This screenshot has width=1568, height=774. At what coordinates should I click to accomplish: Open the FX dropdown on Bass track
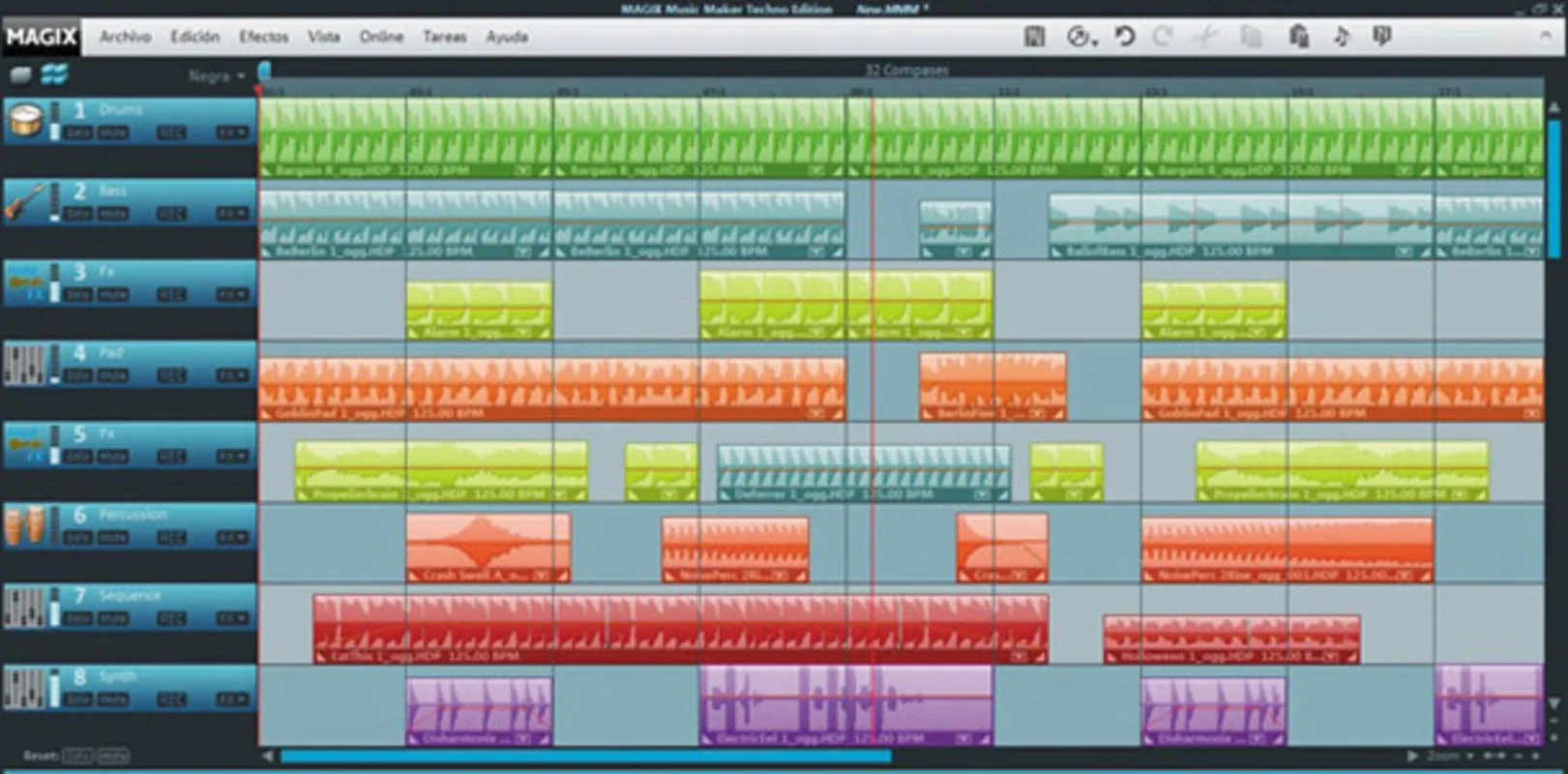[x=232, y=214]
